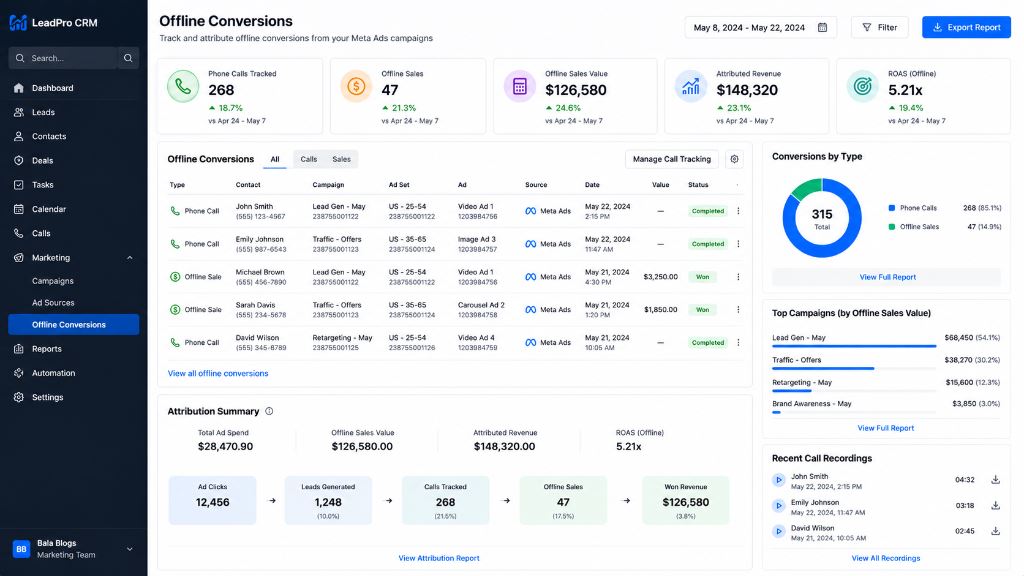
Task: Open Settings in sidebar
Action: [73, 397]
